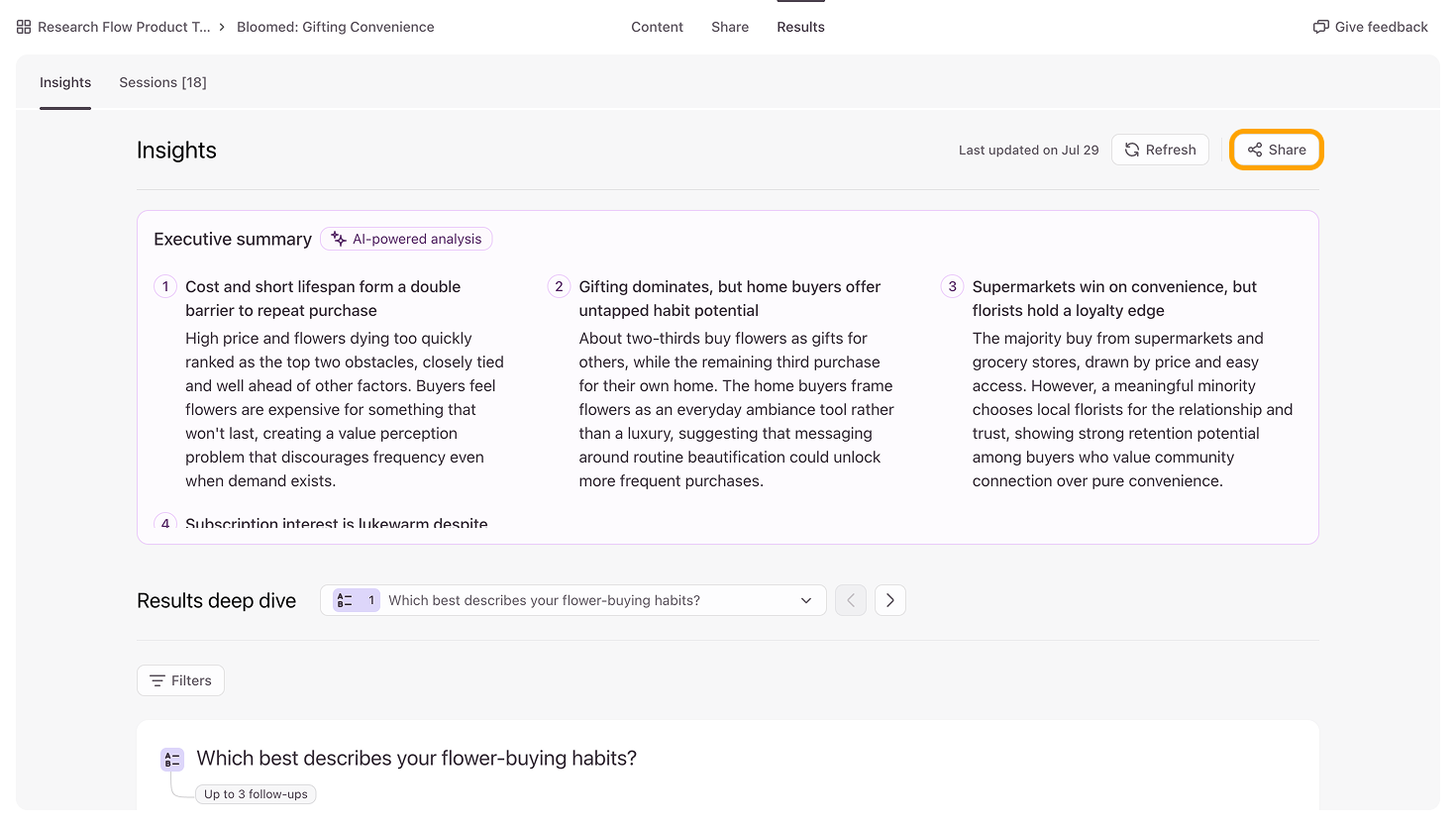This screenshot has height=826, width=1456.
Task: Open the Filters button
Action: click(180, 680)
